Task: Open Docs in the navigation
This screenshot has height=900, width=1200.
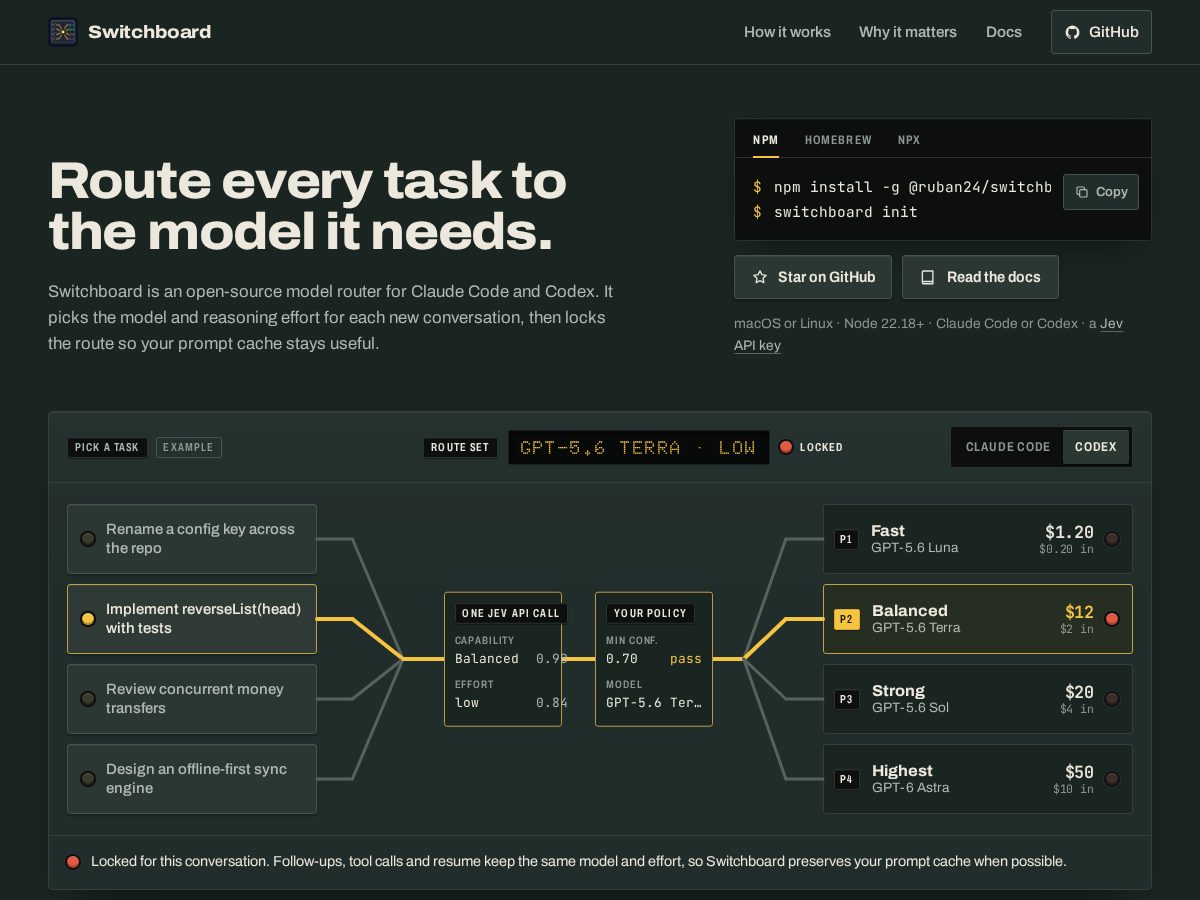Action: (1004, 32)
